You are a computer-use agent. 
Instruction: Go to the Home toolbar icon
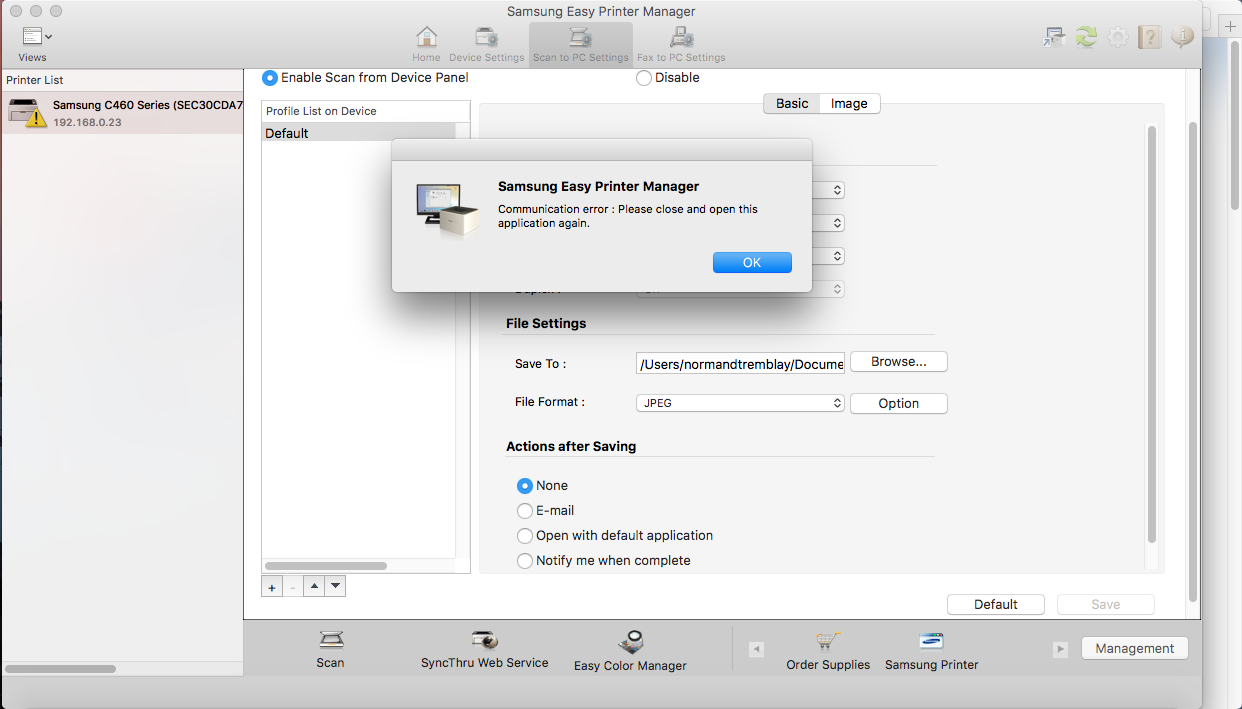click(426, 38)
